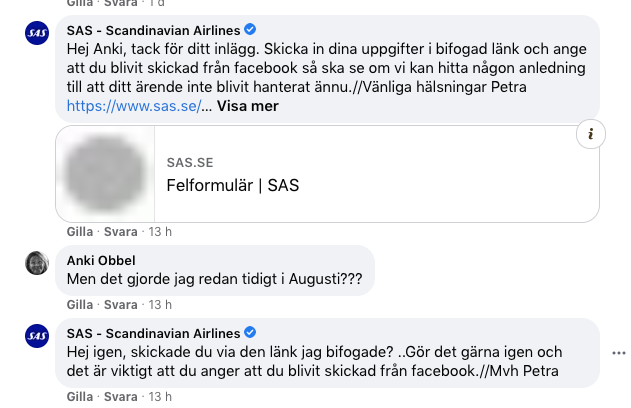Image resolution: width=631 pixels, height=408 pixels.
Task: Click the 13 h timestamp under Anki's comment
Action: [x=160, y=304]
